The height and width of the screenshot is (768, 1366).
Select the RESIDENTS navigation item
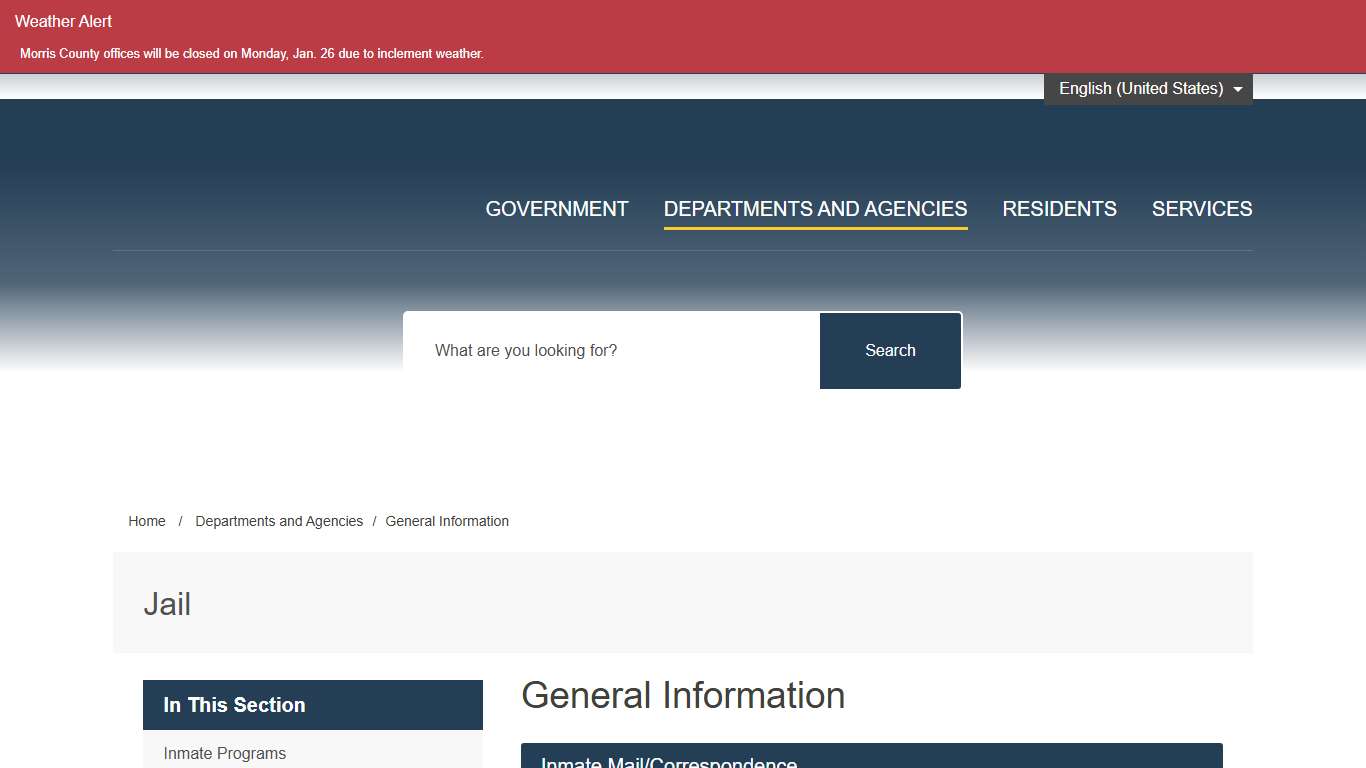pos(1059,209)
